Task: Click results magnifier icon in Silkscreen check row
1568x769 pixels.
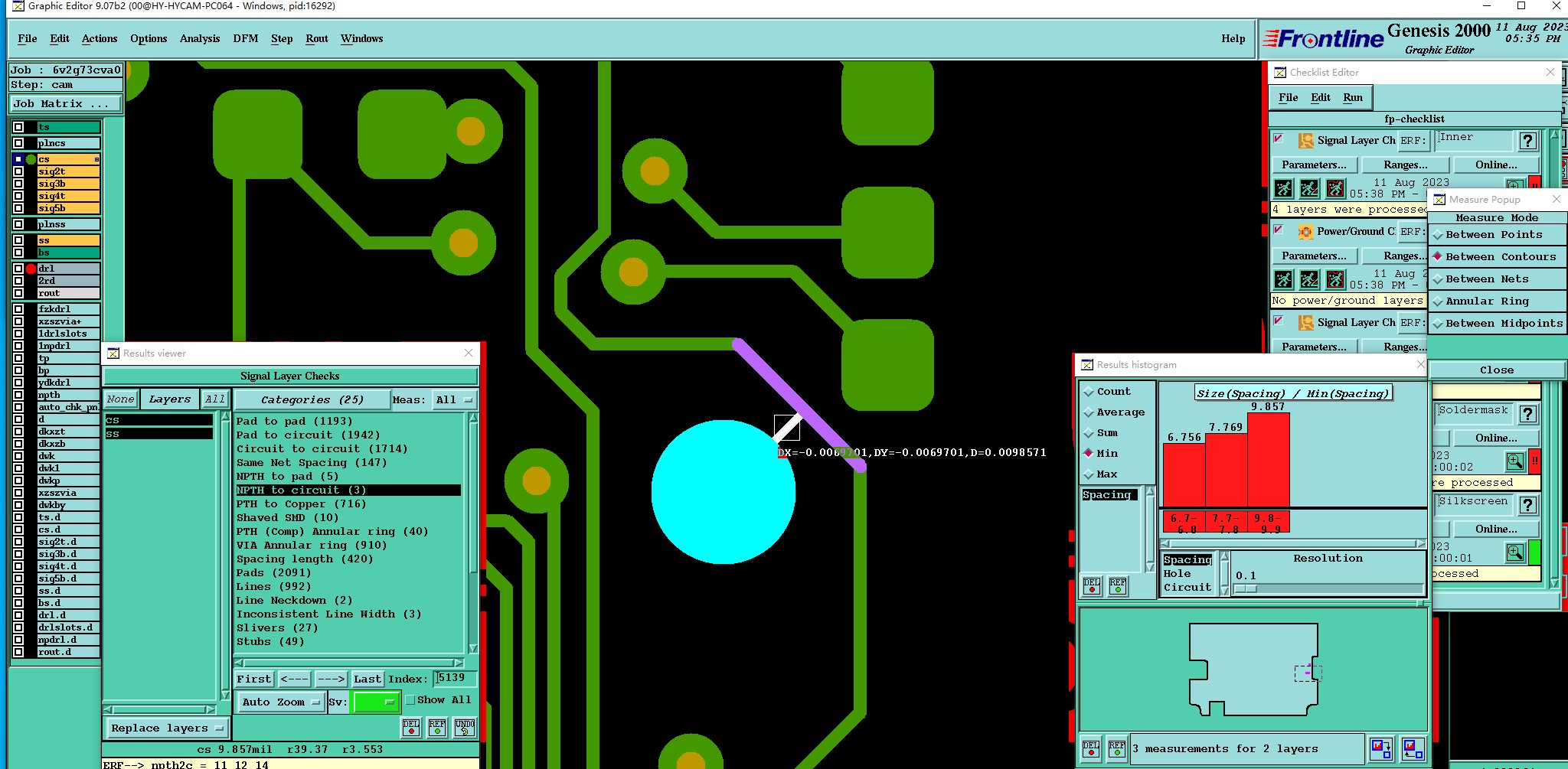Action: [1515, 552]
